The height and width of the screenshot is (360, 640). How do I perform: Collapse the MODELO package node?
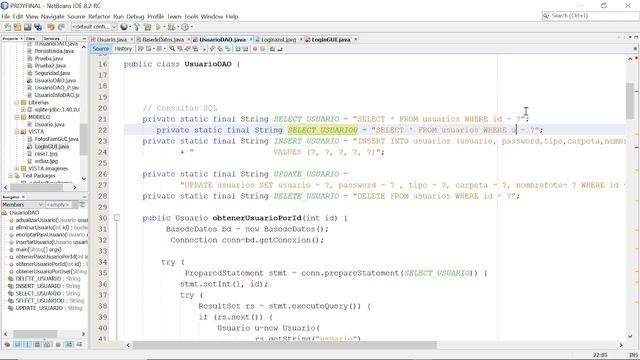tap(17, 117)
